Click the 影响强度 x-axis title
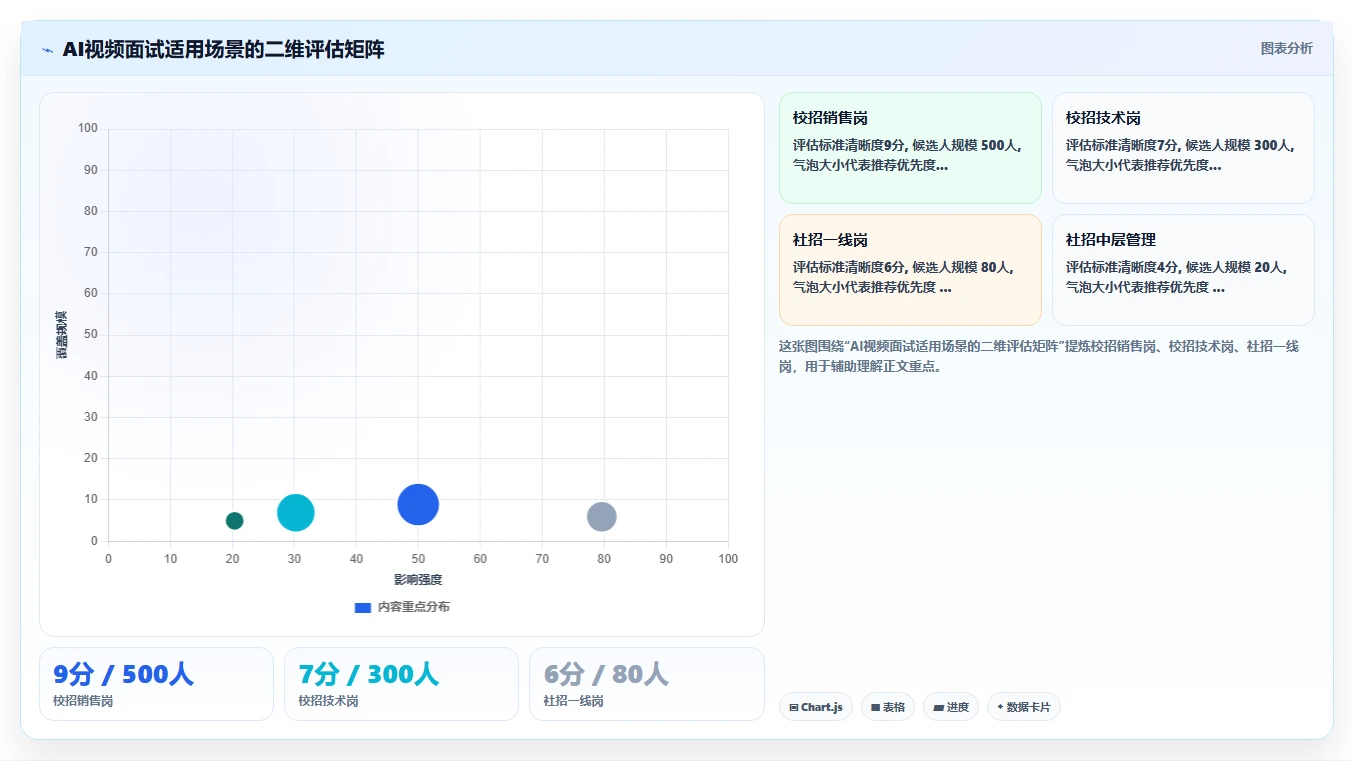This screenshot has width=1354, height=761. pyautogui.click(x=418, y=580)
